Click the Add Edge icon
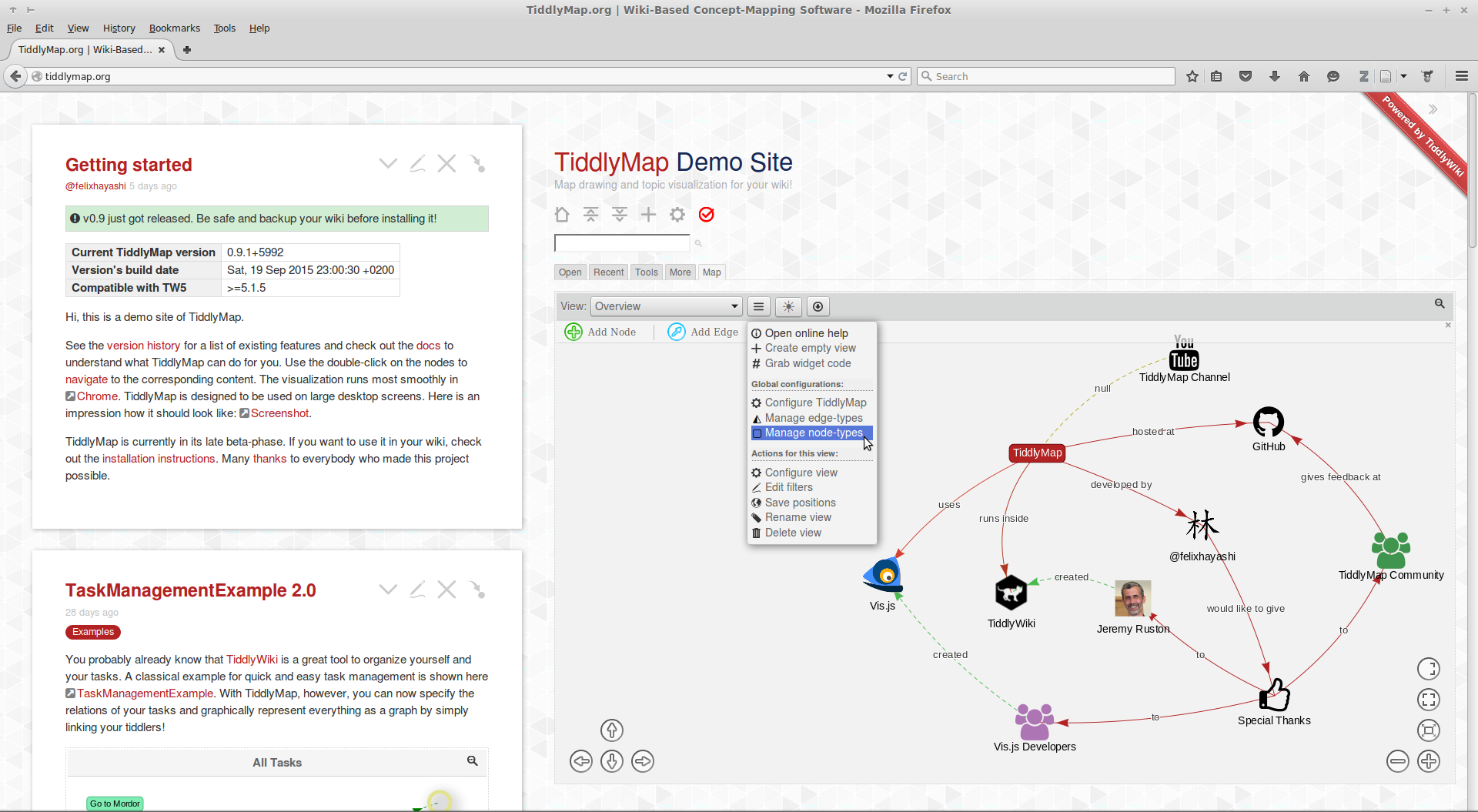1478x812 pixels. [x=676, y=332]
